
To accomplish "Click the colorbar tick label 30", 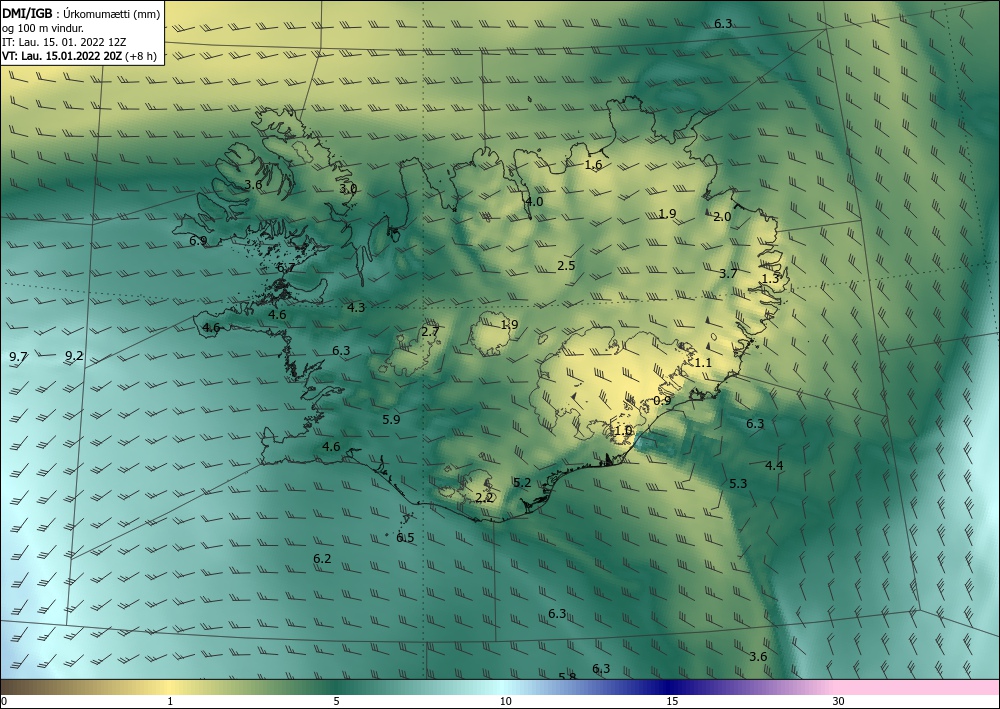I will tap(839, 702).
